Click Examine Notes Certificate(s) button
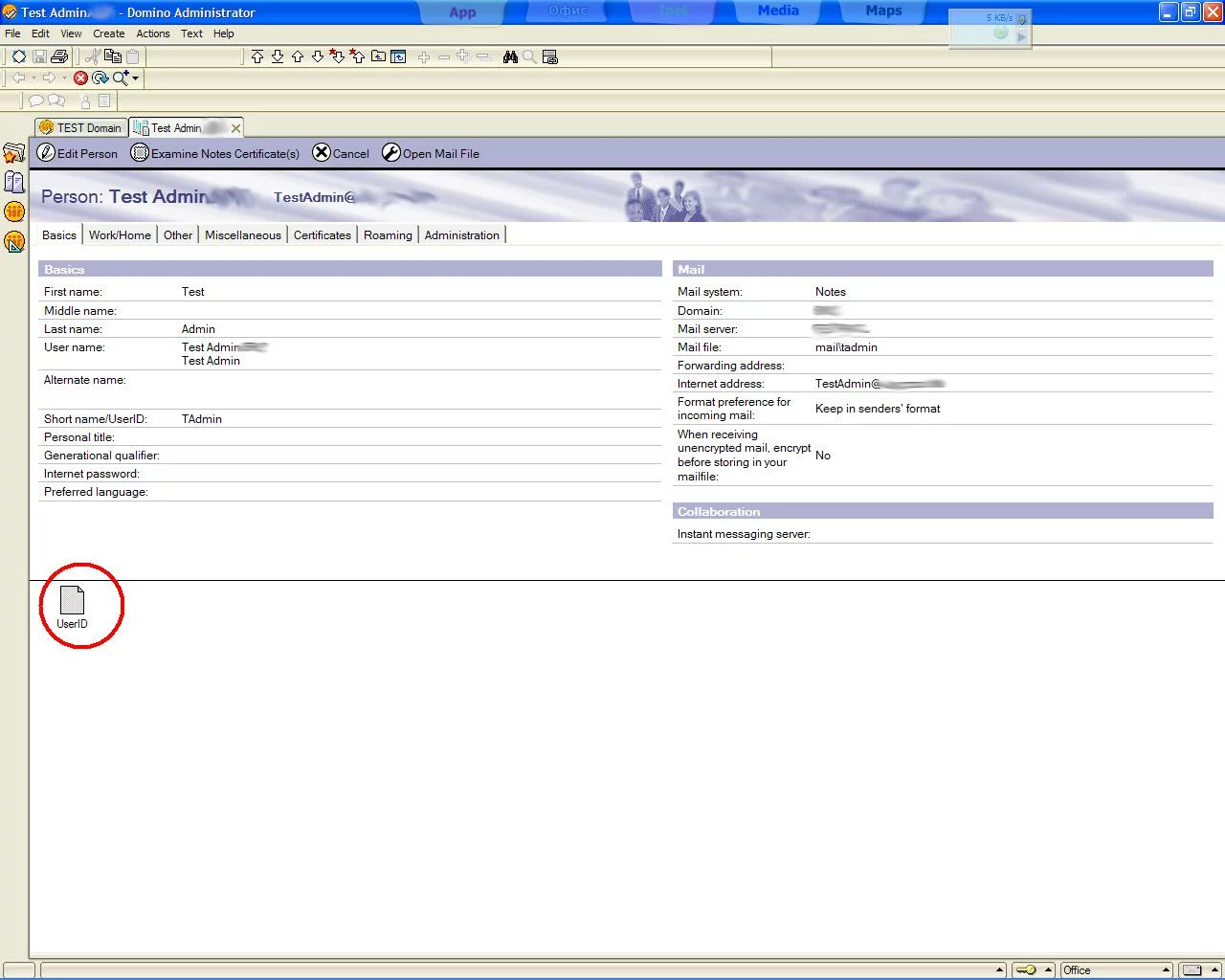1225x980 pixels. pos(215,153)
